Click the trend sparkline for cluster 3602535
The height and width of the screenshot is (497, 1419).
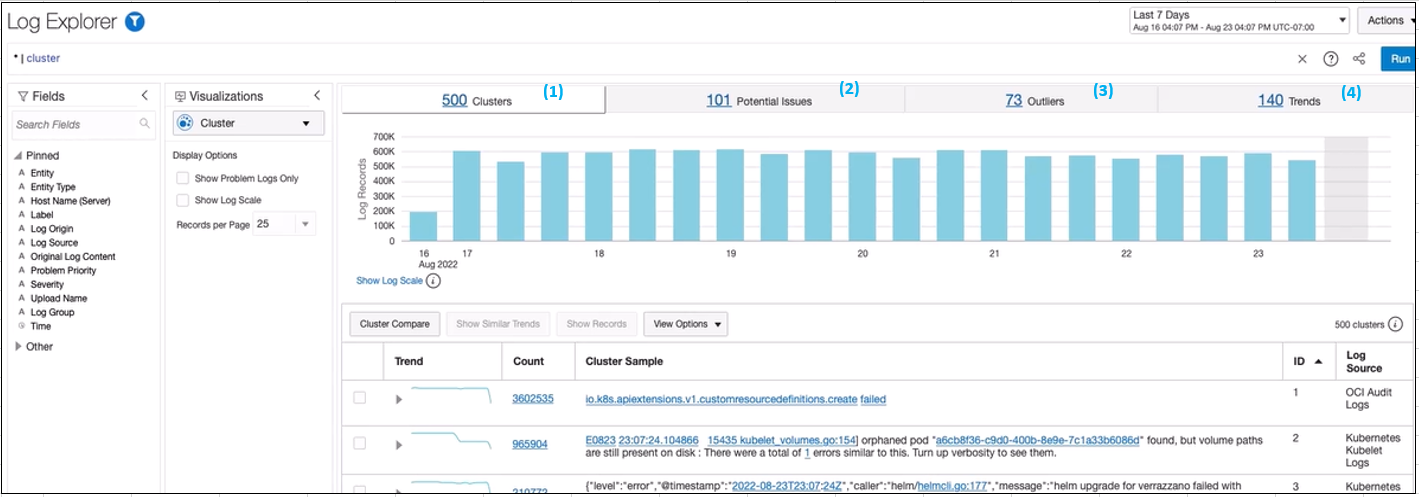452,395
